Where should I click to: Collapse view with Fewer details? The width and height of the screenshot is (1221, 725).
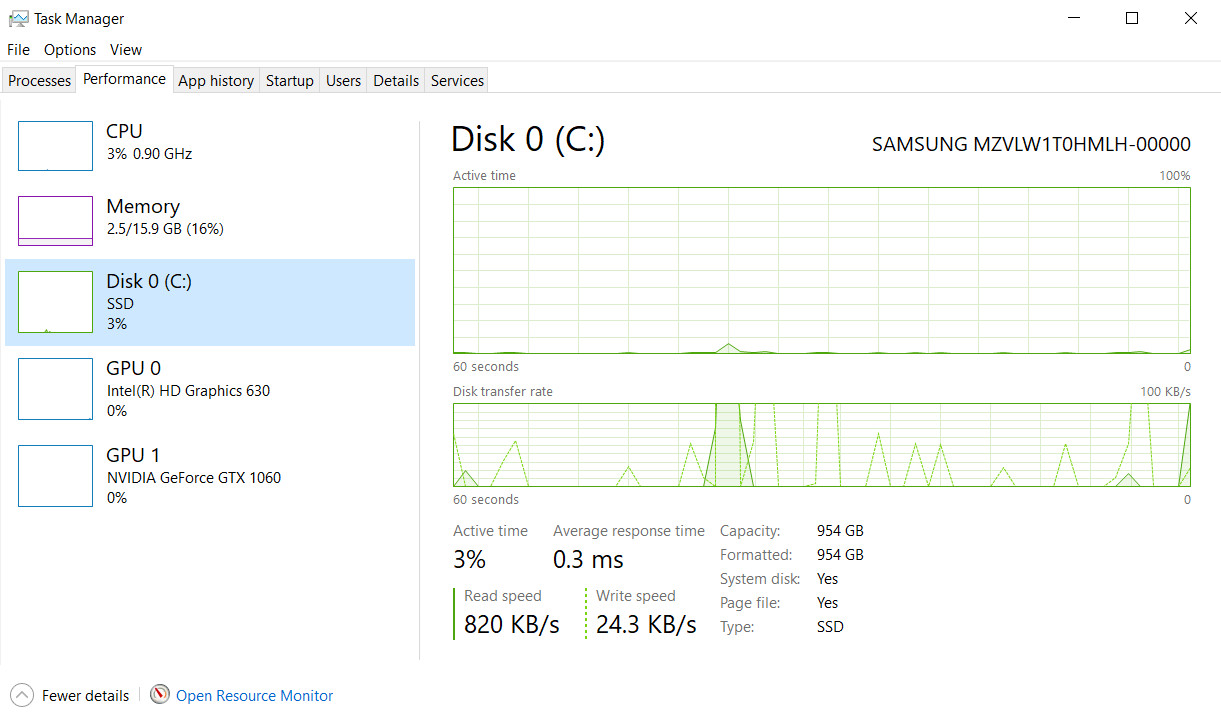pos(85,696)
